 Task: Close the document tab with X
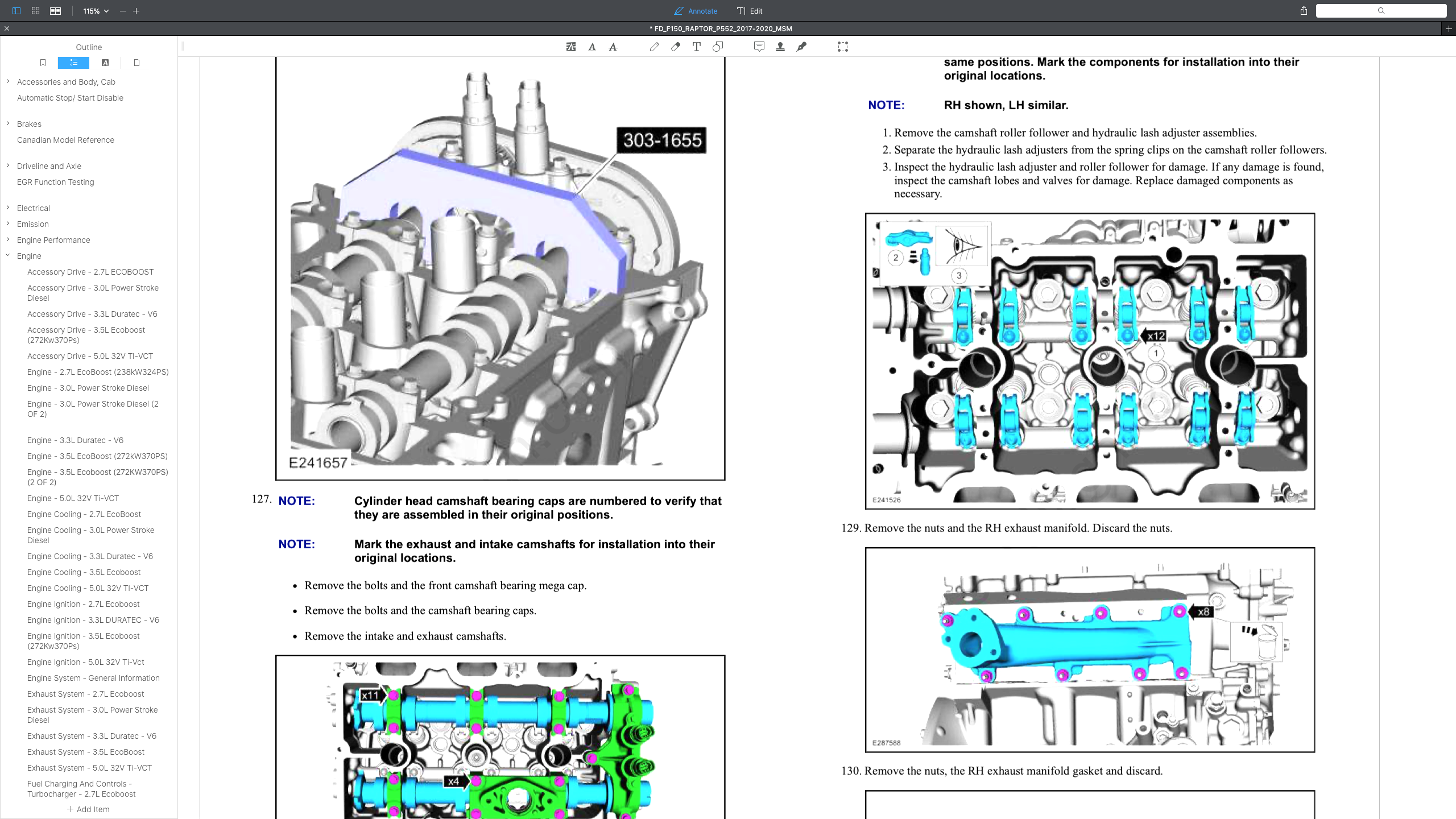click(x=7, y=28)
